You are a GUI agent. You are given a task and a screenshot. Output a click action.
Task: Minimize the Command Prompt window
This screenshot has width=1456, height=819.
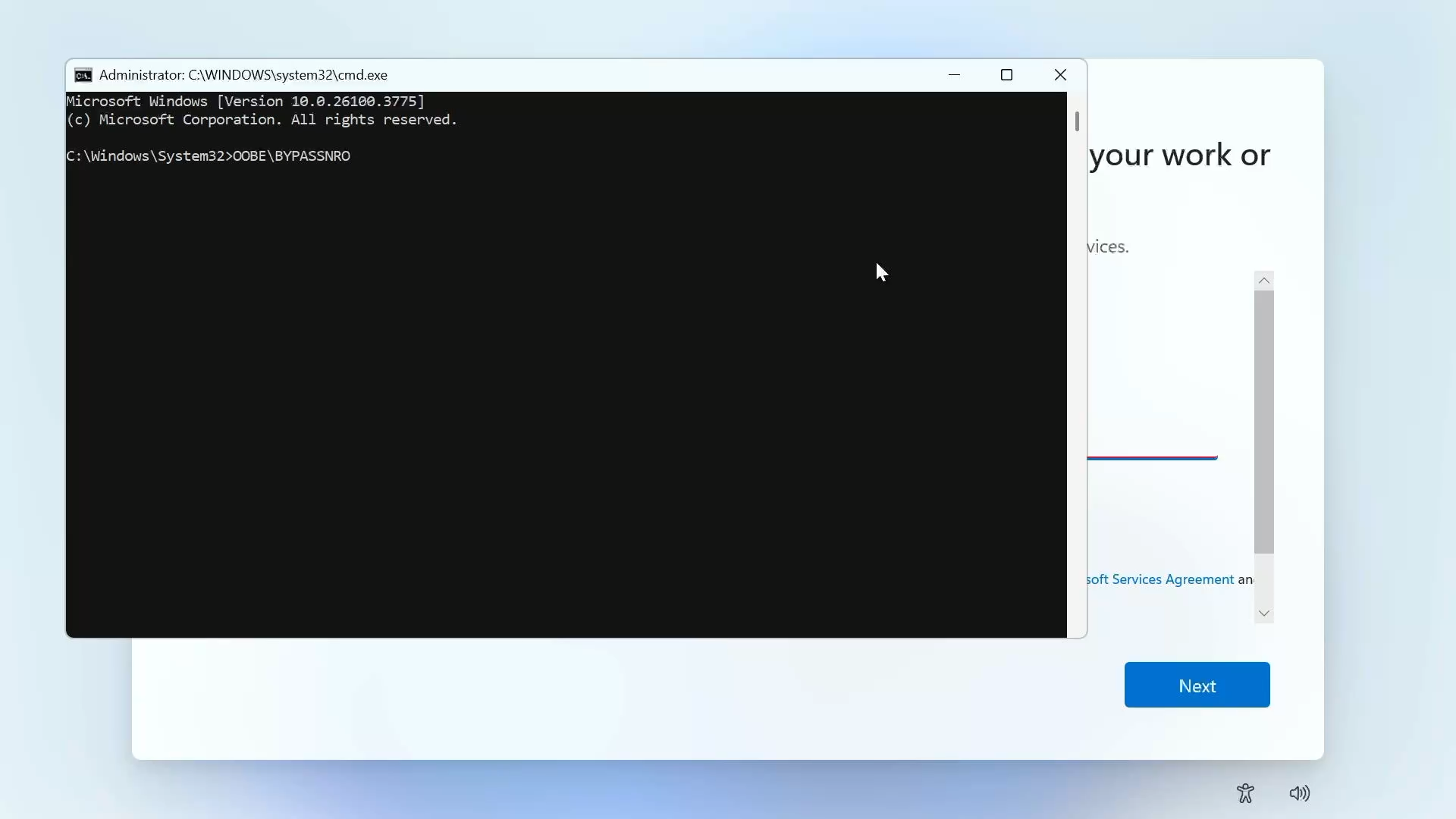(x=954, y=75)
